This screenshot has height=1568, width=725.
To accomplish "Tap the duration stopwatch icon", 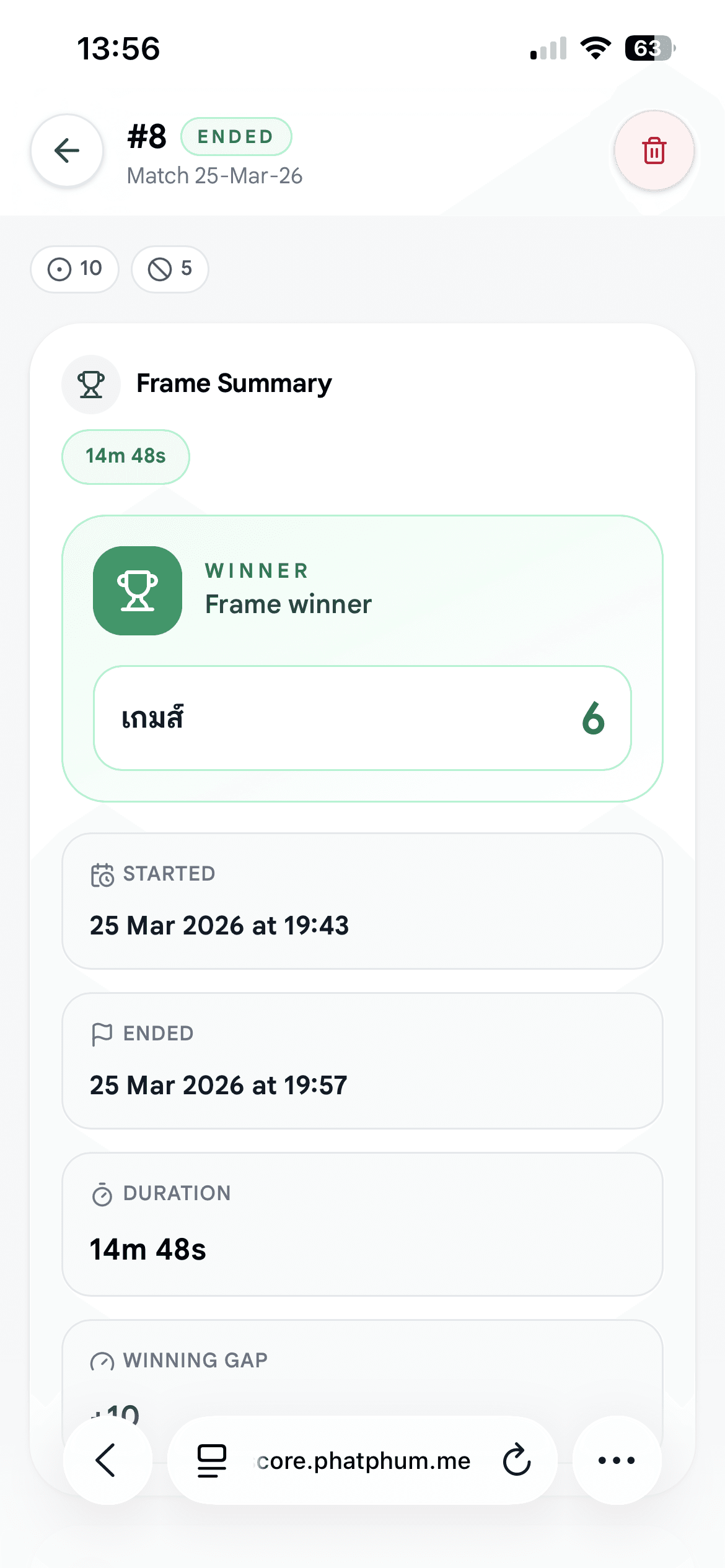I will 102,1194.
